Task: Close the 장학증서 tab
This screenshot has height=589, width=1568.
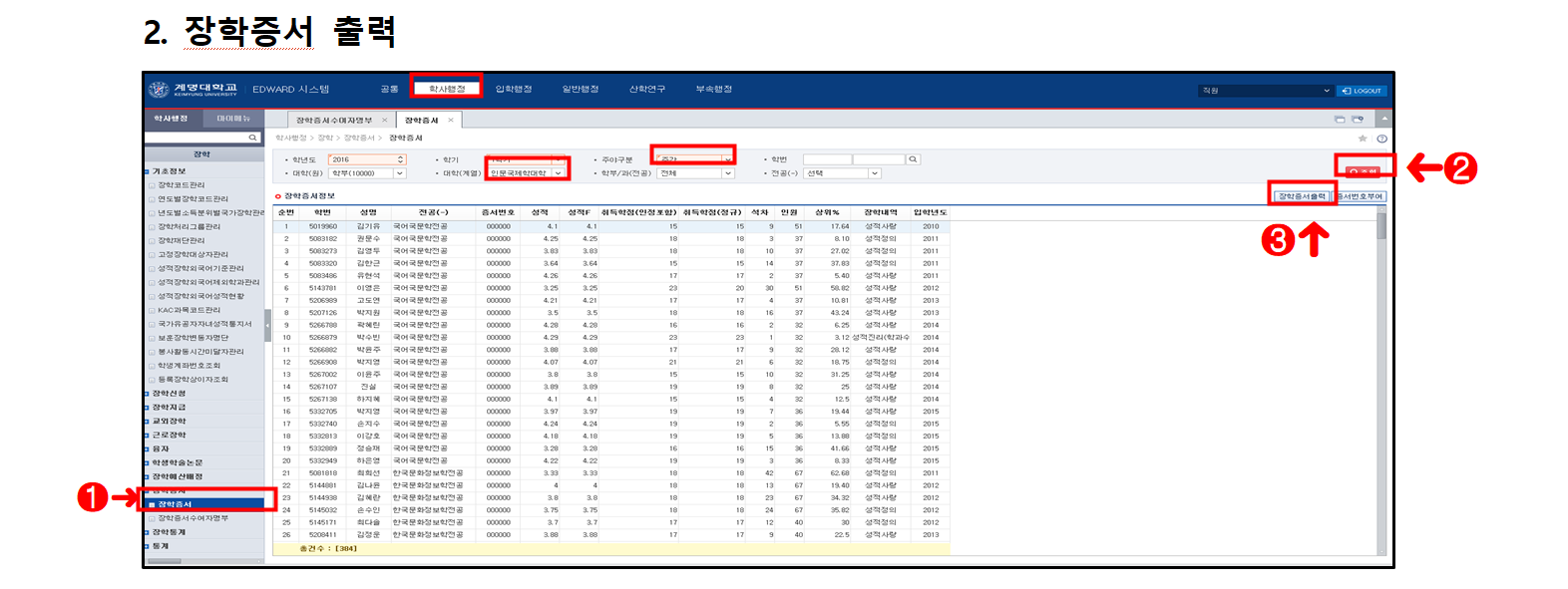Action: pos(451,121)
